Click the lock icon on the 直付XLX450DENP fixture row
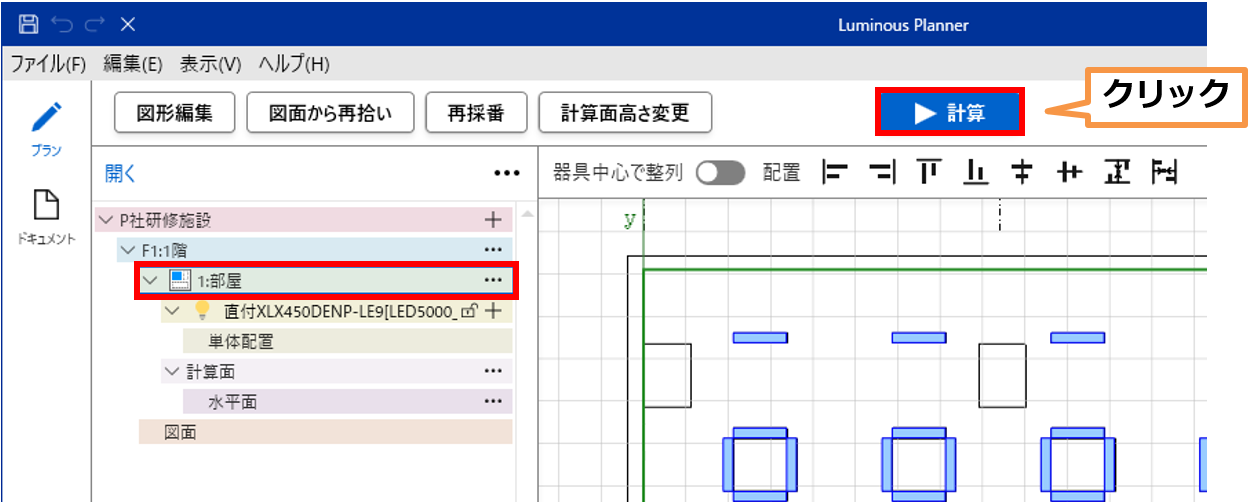 click(468, 311)
